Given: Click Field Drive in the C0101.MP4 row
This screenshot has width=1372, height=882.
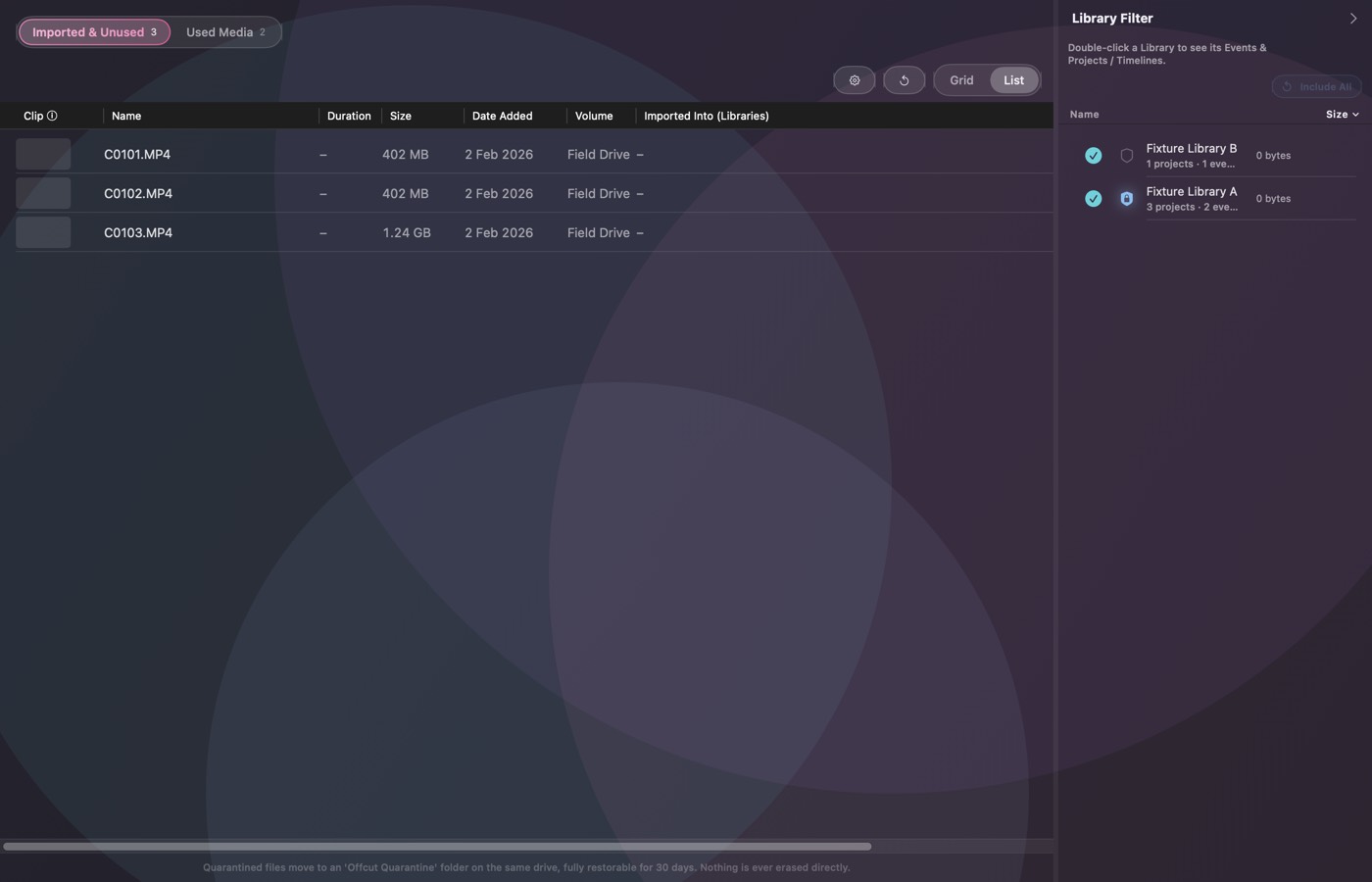Looking at the screenshot, I should (599, 155).
